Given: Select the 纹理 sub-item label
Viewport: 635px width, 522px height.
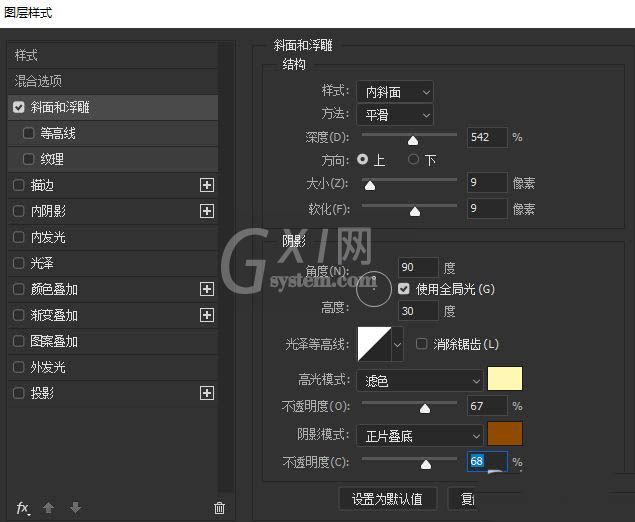Looking at the screenshot, I should pyautogui.click(x=52, y=159).
